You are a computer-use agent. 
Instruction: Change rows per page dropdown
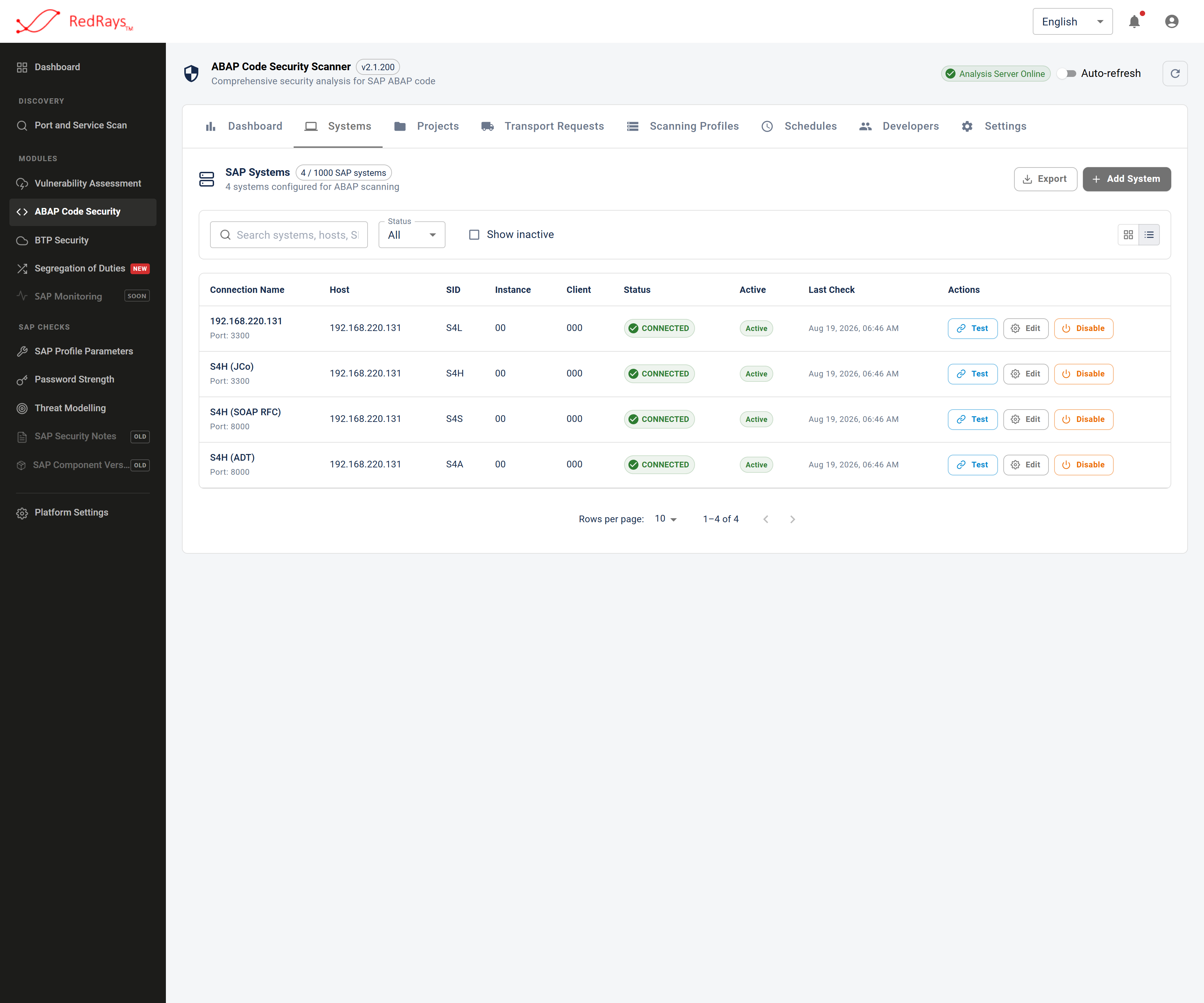(666, 519)
